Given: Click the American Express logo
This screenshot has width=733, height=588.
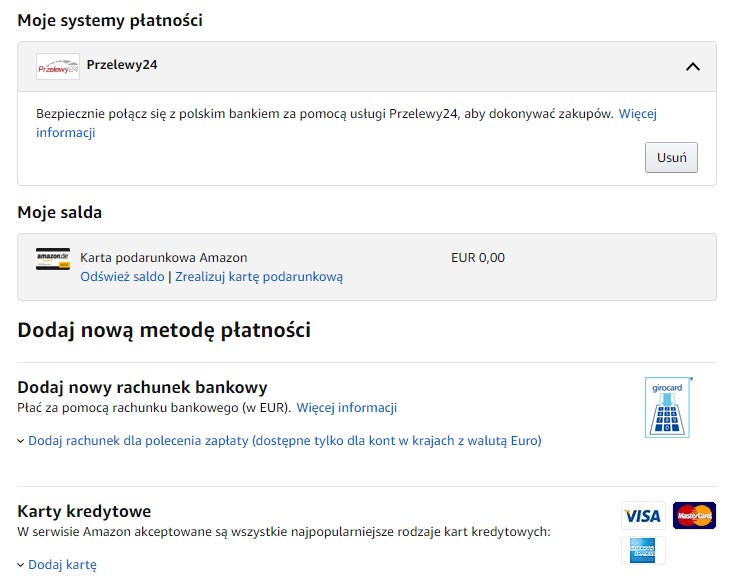Looking at the screenshot, I should (643, 551).
